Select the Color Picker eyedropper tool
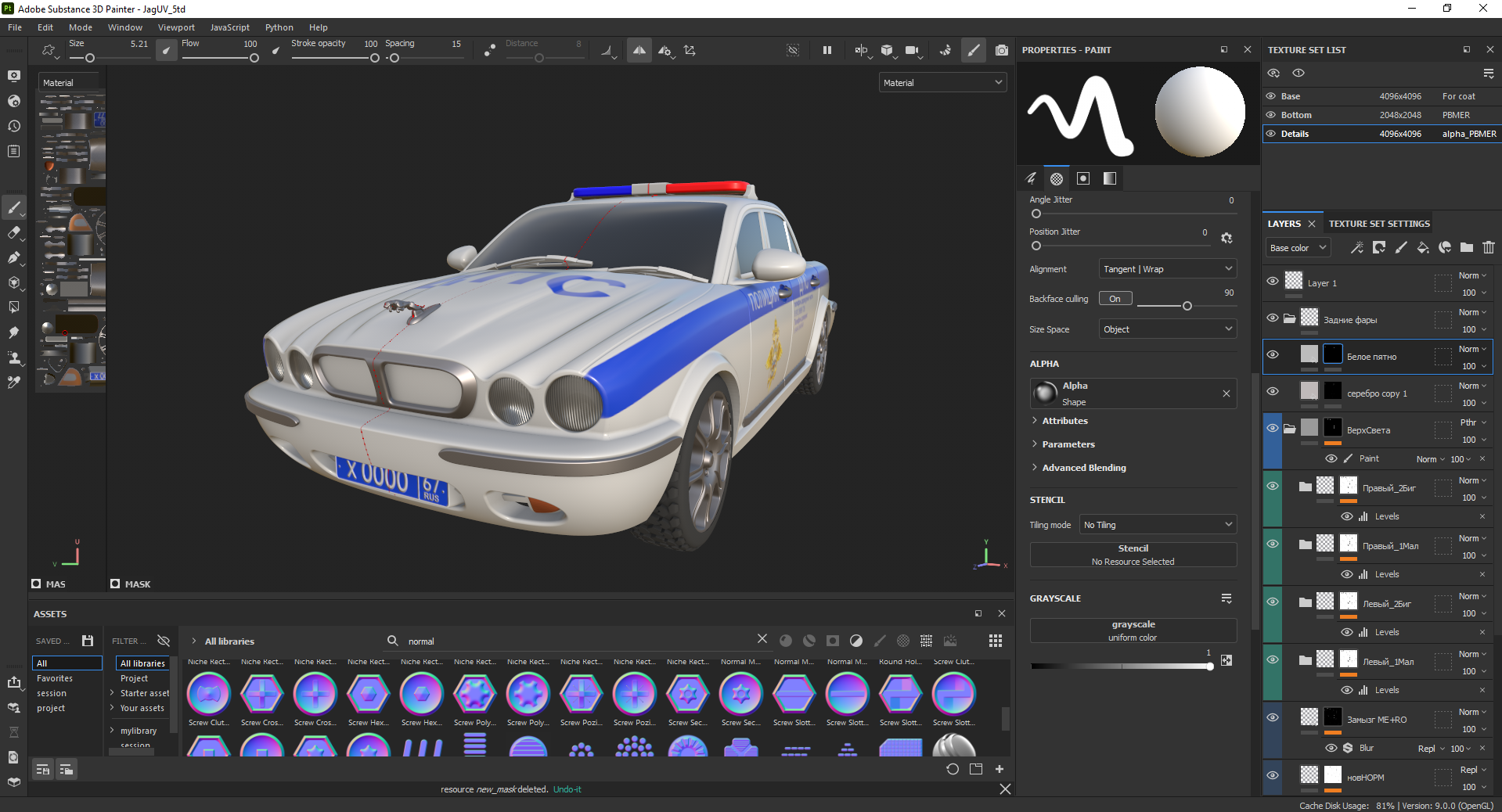The width and height of the screenshot is (1502, 812). 14,383
